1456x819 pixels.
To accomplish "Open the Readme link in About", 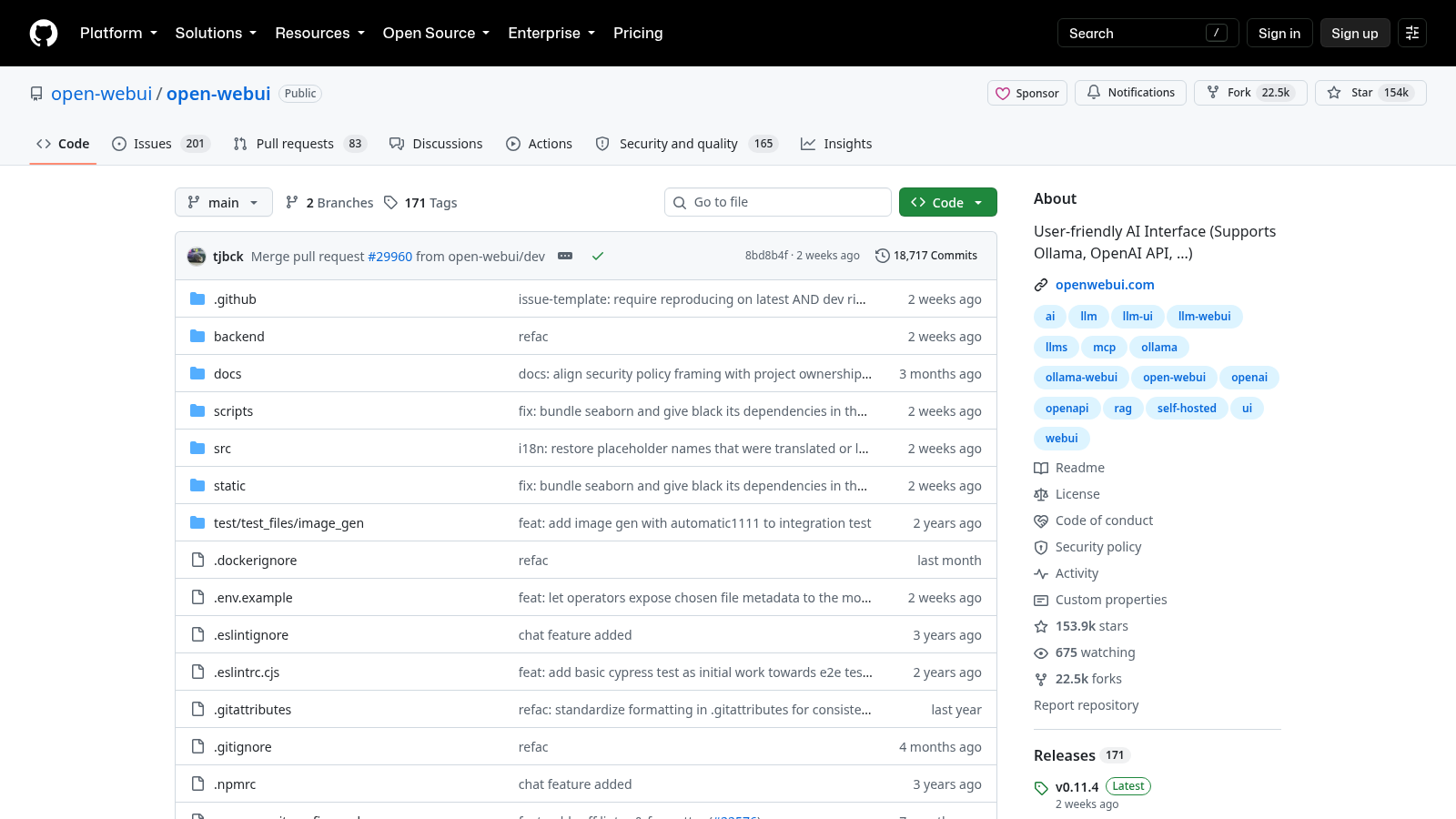I will tap(1069, 468).
